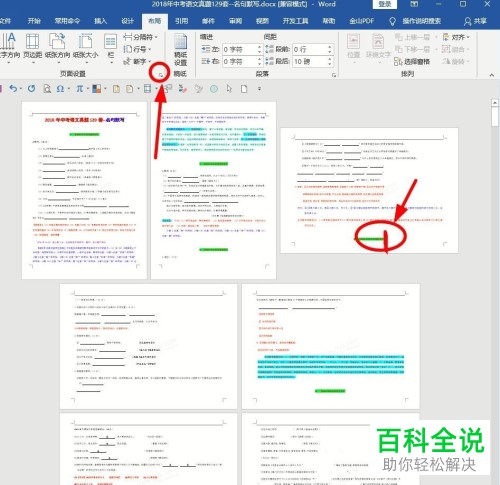Image resolution: width=500 pixels, height=485 pixels.
Task: Open the 文件 file tab
Action: coord(5,21)
